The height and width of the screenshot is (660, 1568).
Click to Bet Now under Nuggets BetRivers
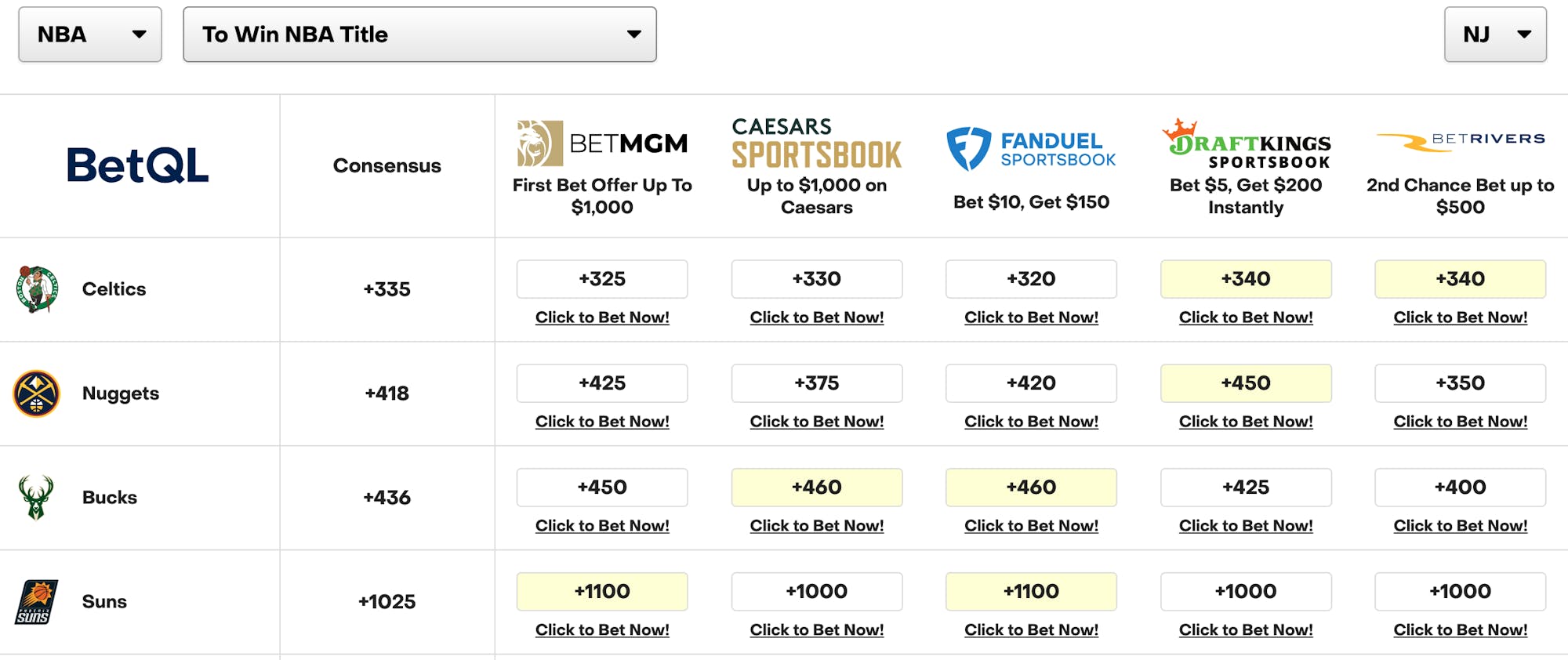[1460, 422]
